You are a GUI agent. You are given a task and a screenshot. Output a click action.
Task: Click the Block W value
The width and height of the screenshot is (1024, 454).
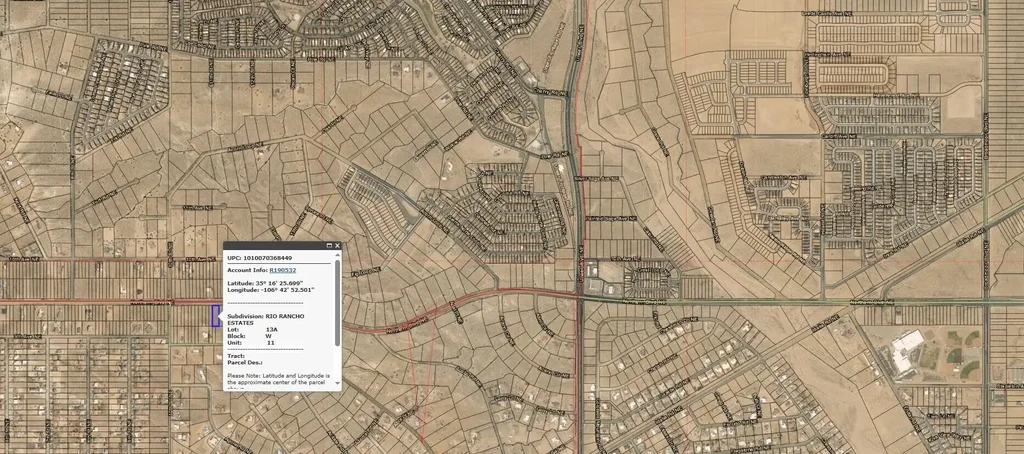click(x=268, y=336)
